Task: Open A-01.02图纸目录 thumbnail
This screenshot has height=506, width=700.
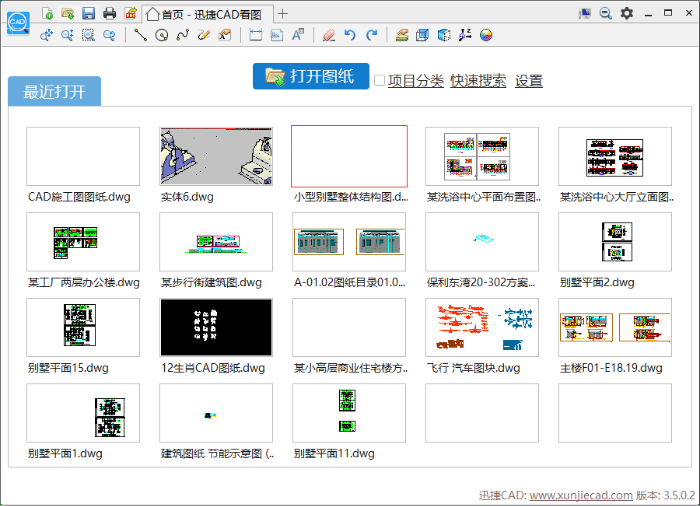Action: point(349,242)
